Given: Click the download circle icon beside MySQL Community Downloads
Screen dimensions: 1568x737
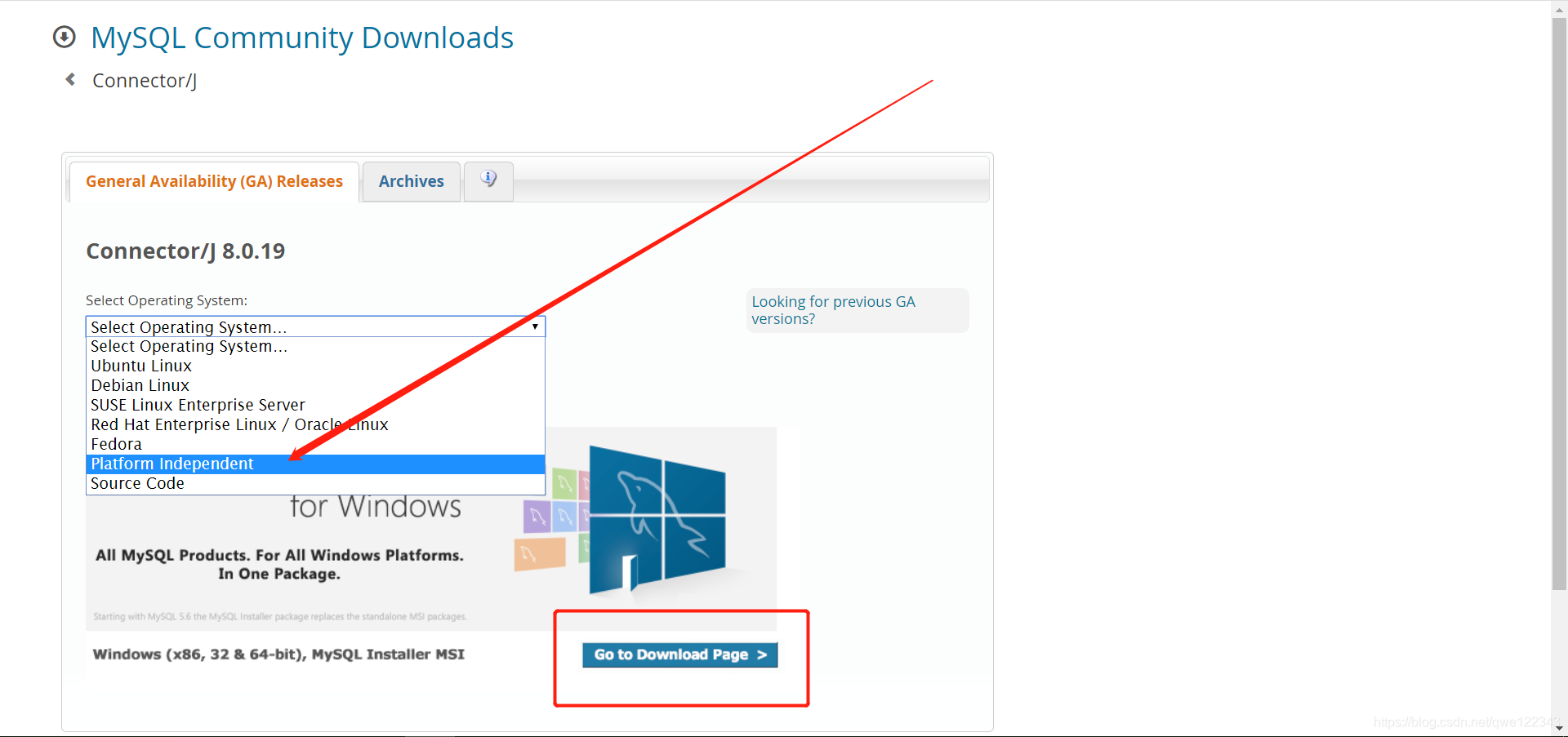Looking at the screenshot, I should click(64, 38).
